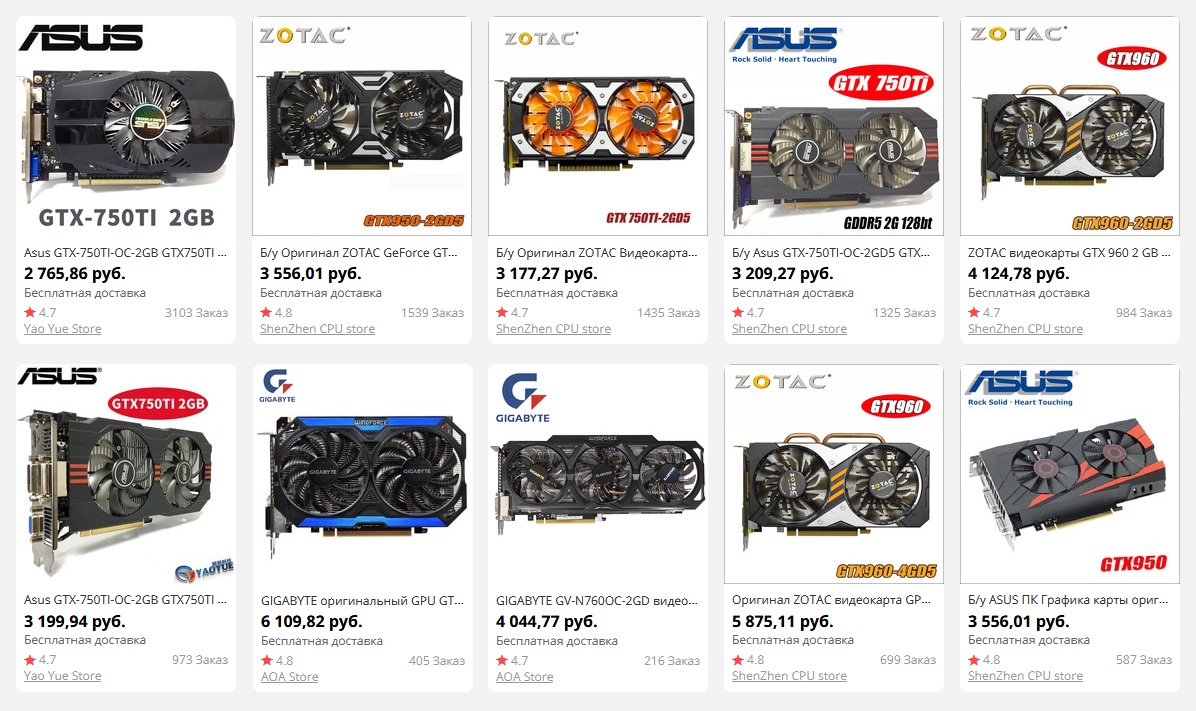The width and height of the screenshot is (1196, 711).
Task: Click the 3103 Заказ orders count
Action: pyautogui.click(x=196, y=313)
